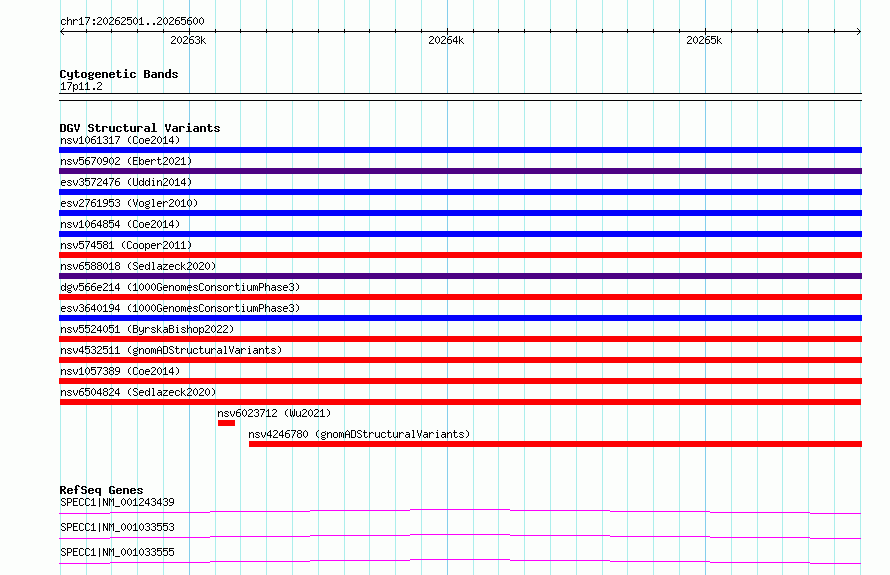Viewport: 890px width, 575px height.
Task: Click the right arrow of the ruler
Action: [858, 31]
